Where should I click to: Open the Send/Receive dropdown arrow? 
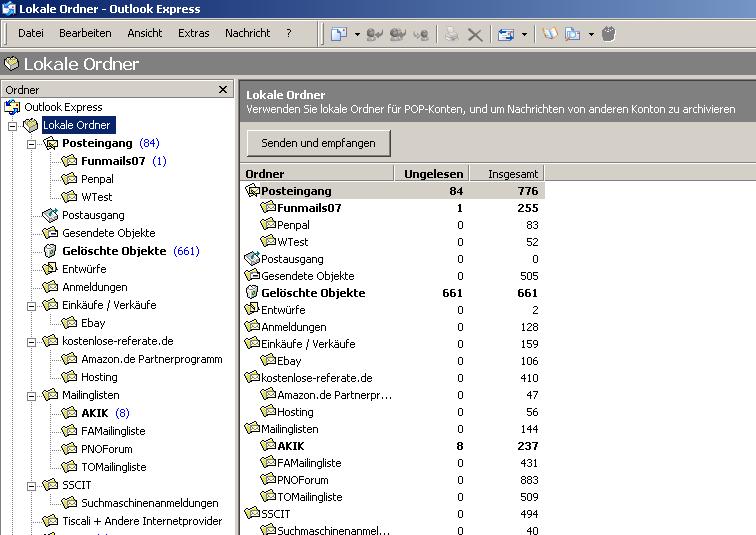525,35
